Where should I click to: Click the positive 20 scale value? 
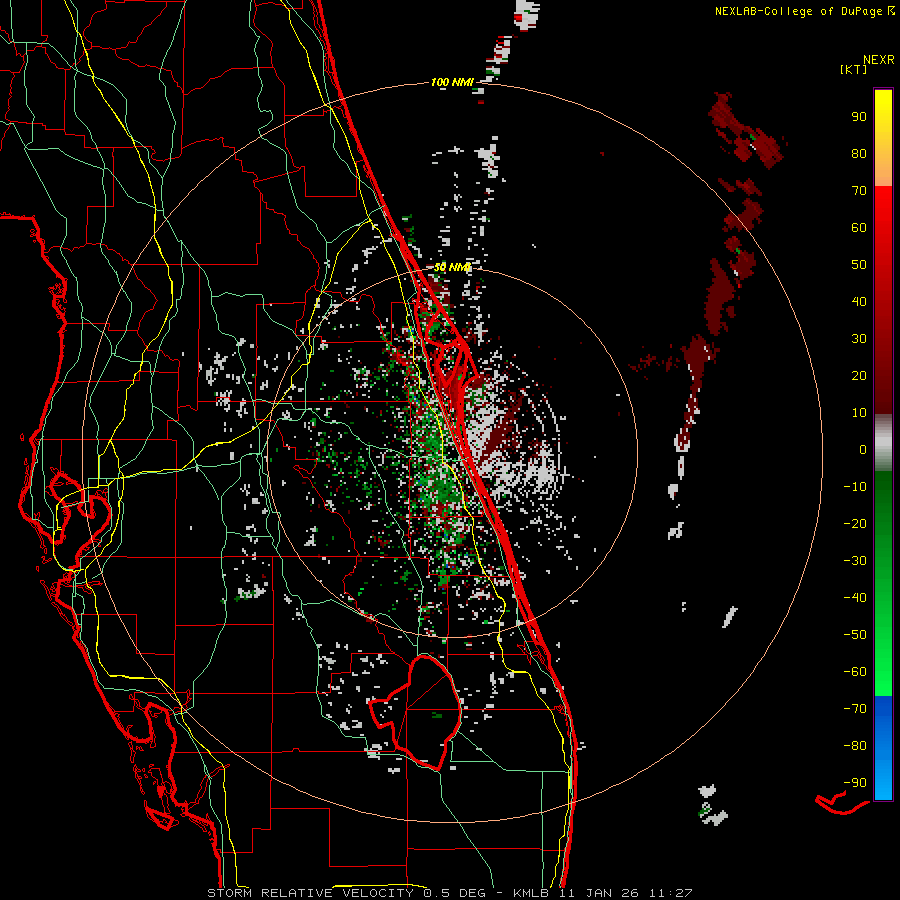(859, 375)
